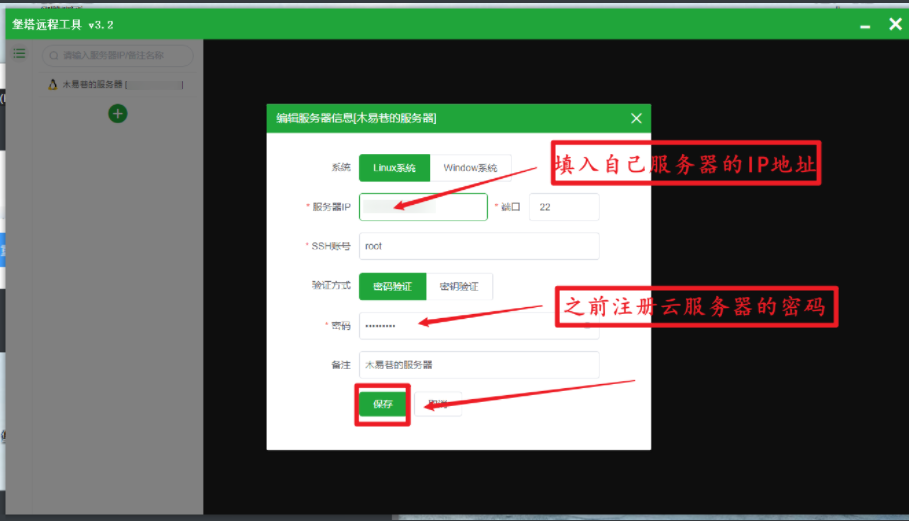Click the SSH账号 field containing root
This screenshot has width=909, height=521.
click(x=479, y=246)
